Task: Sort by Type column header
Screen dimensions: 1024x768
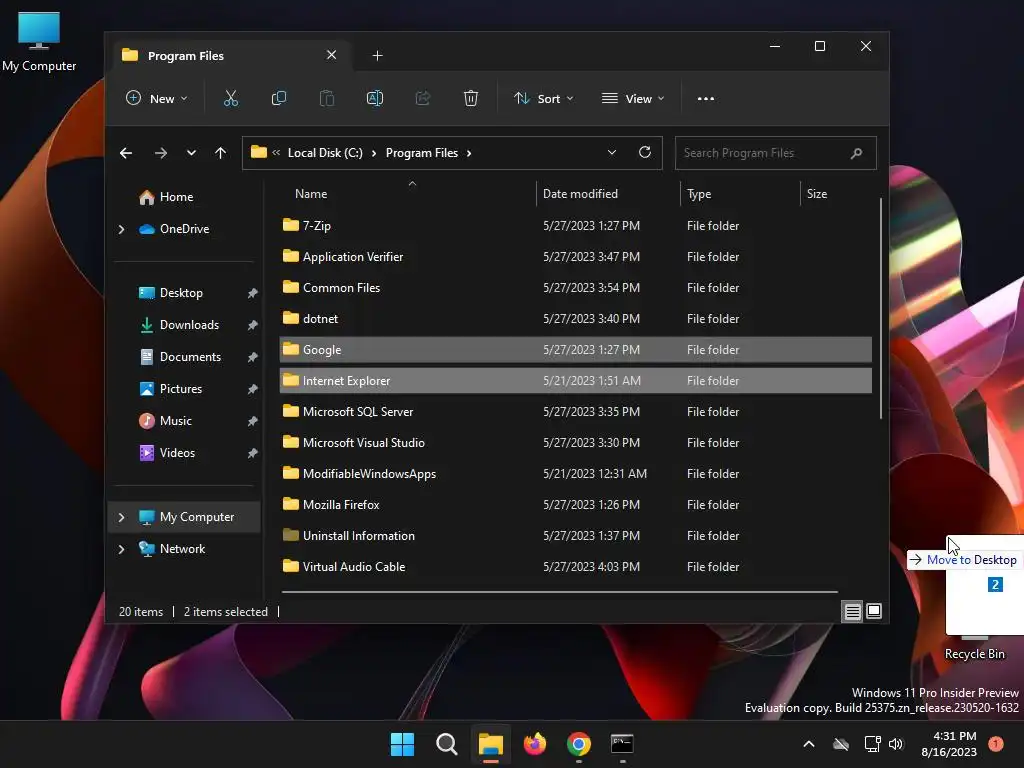Action: pyautogui.click(x=740, y=194)
